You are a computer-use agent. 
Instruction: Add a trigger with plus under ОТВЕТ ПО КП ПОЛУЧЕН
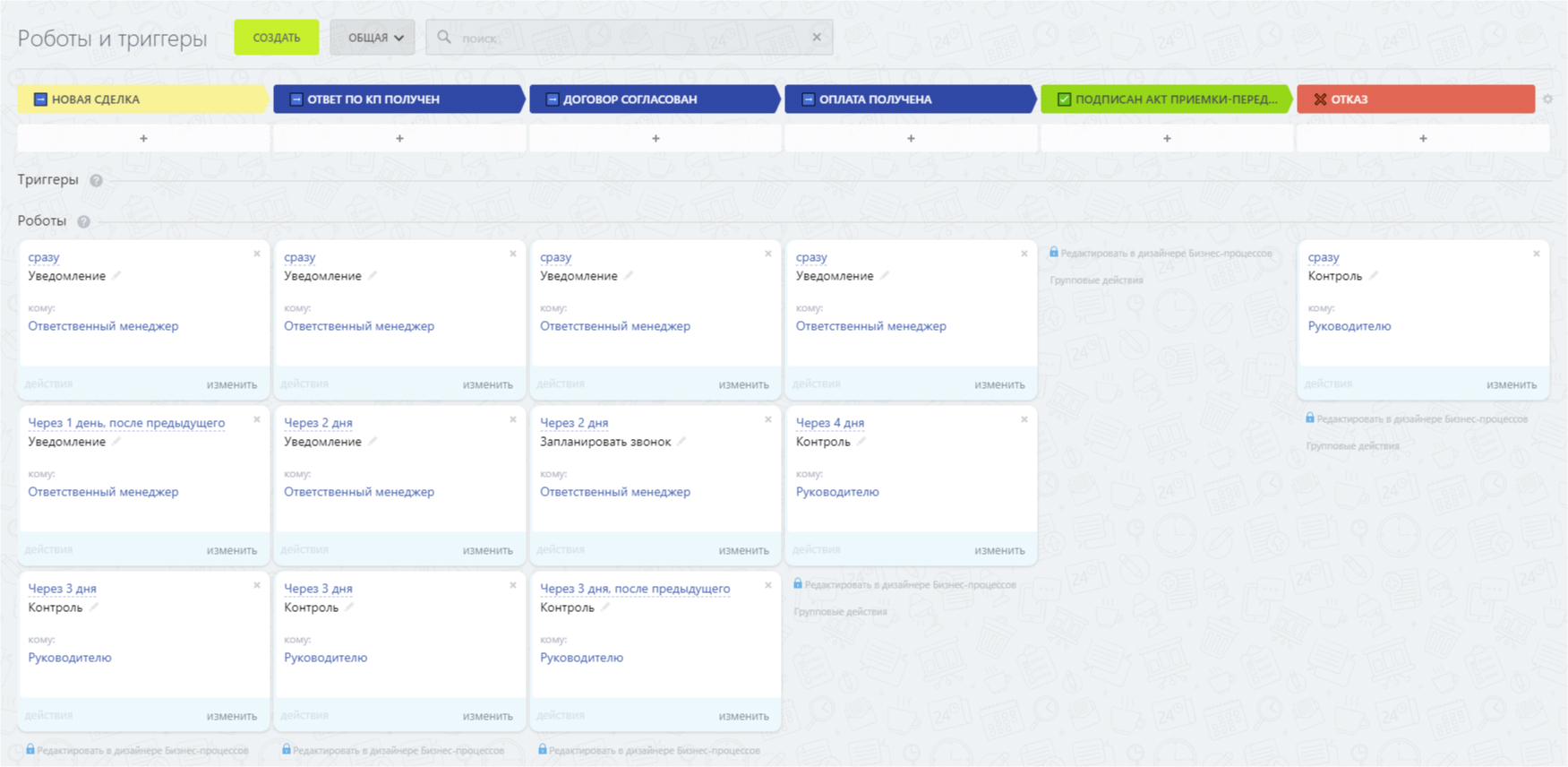click(399, 139)
